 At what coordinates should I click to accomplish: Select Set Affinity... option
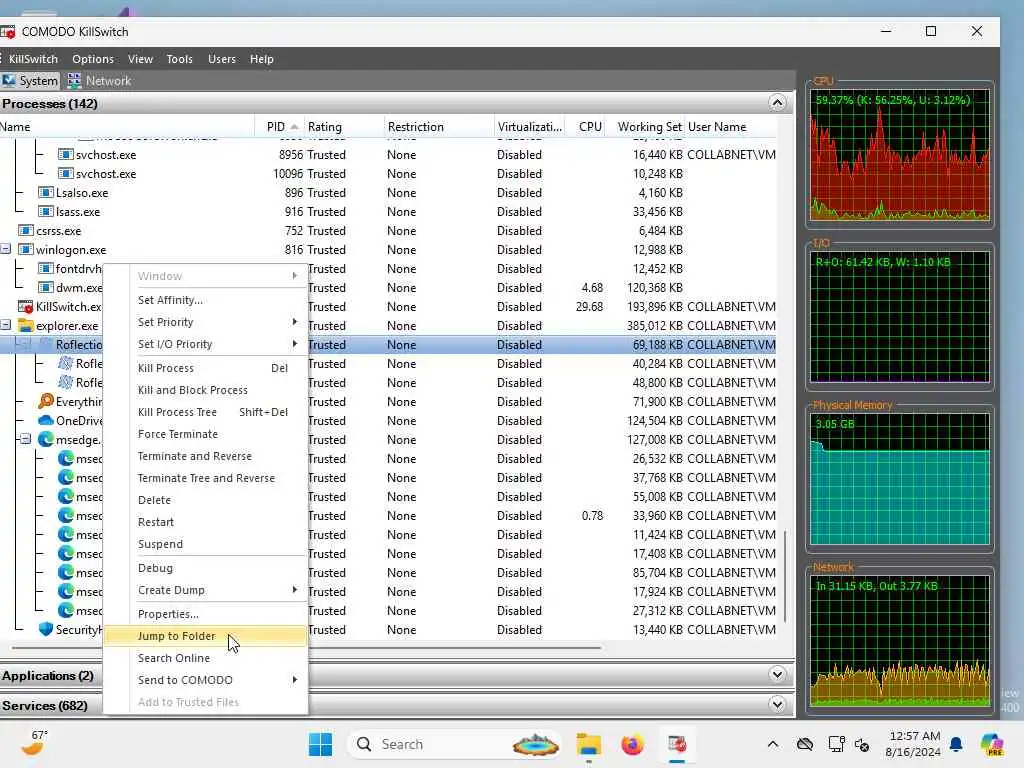pos(206,300)
